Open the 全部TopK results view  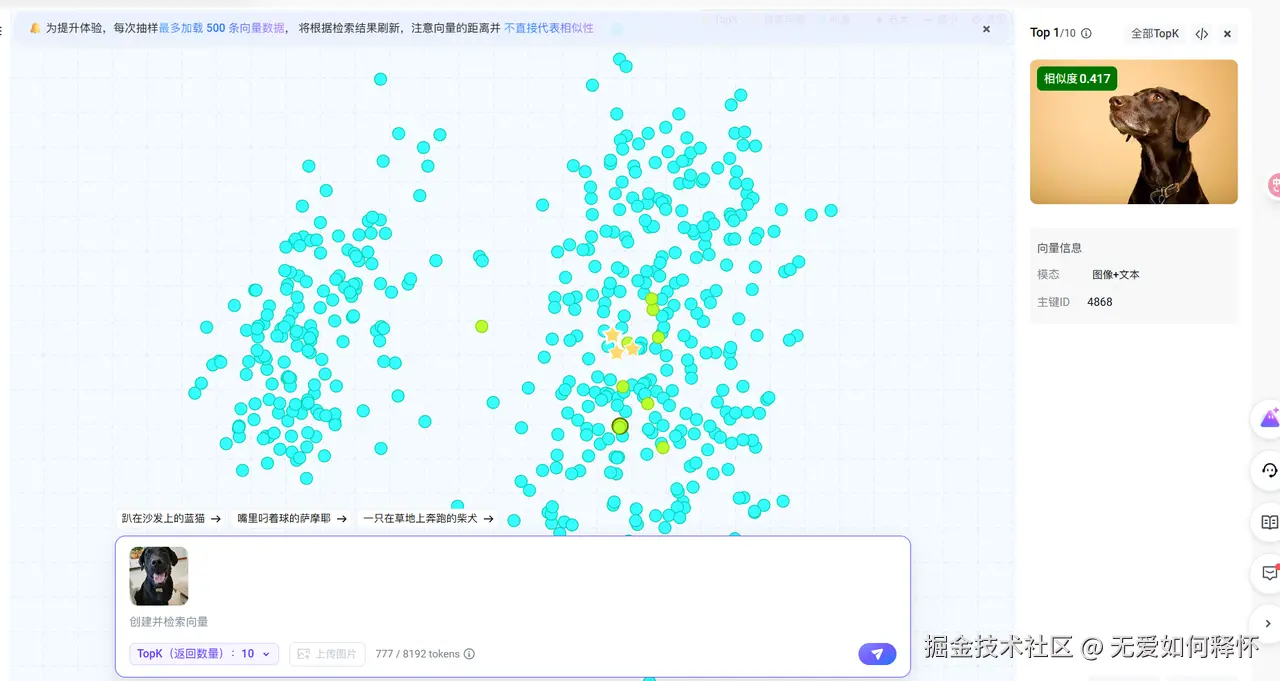pos(1155,34)
